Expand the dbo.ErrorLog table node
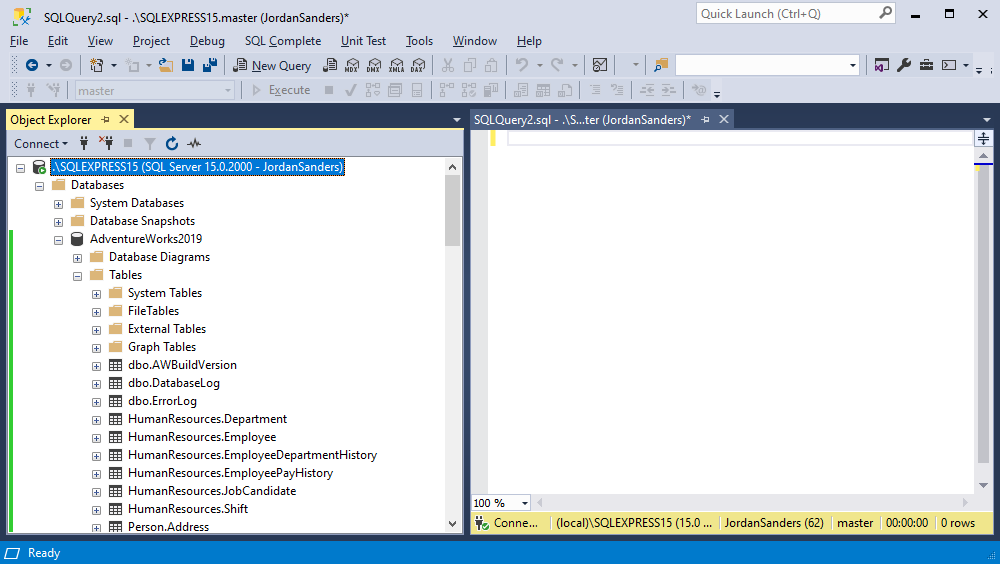The width and height of the screenshot is (1000, 564). pyautogui.click(x=96, y=402)
